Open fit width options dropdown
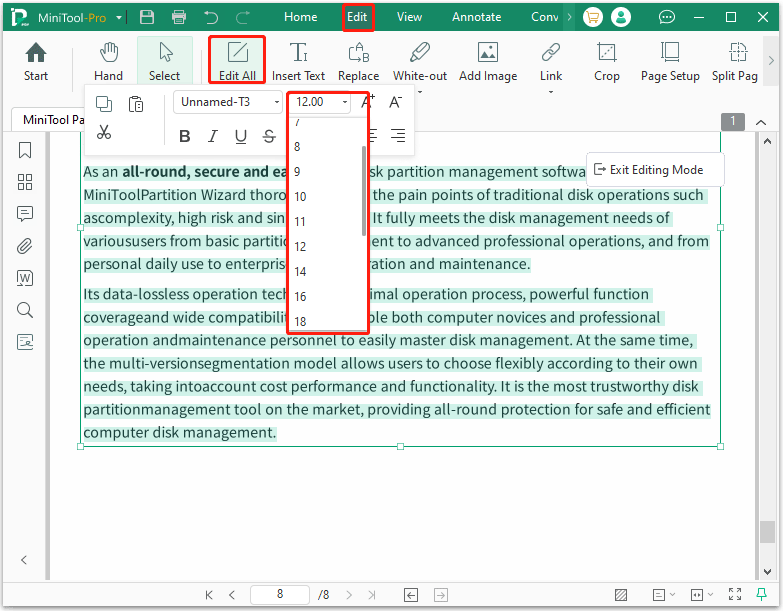Screen dimensions: 783x611 [702, 595]
